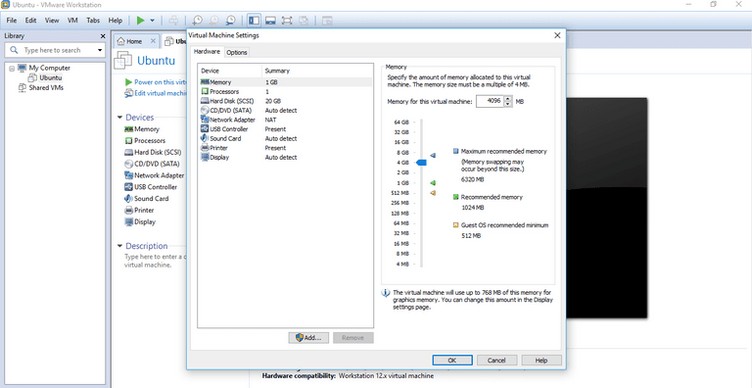Toggle the Show Library toolbar icon
The height and width of the screenshot is (388, 752).
tap(254, 20)
